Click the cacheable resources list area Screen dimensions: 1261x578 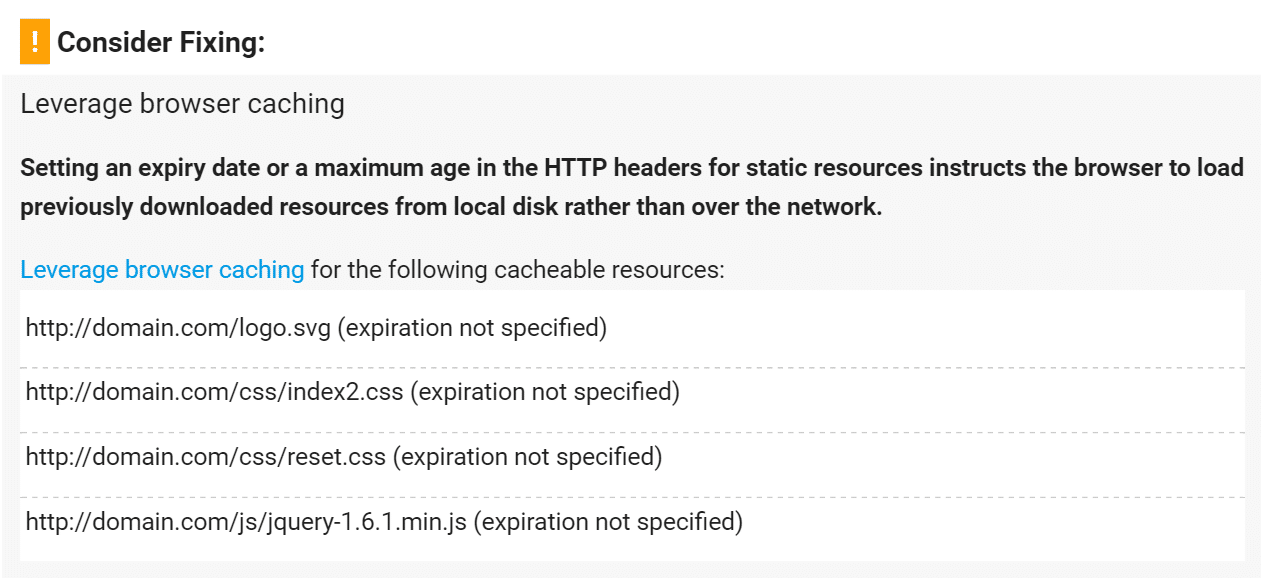tap(630, 424)
